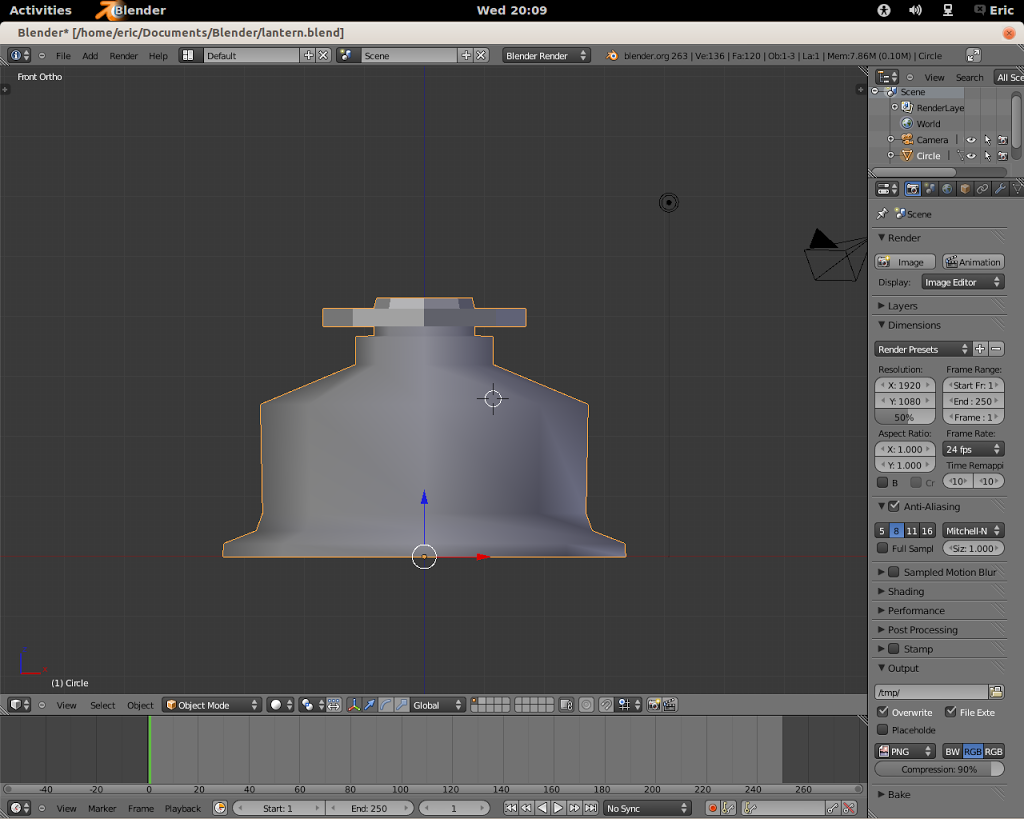Open Modifier properties with the wrench icon
This screenshot has width=1024, height=819.
coord(1001,188)
